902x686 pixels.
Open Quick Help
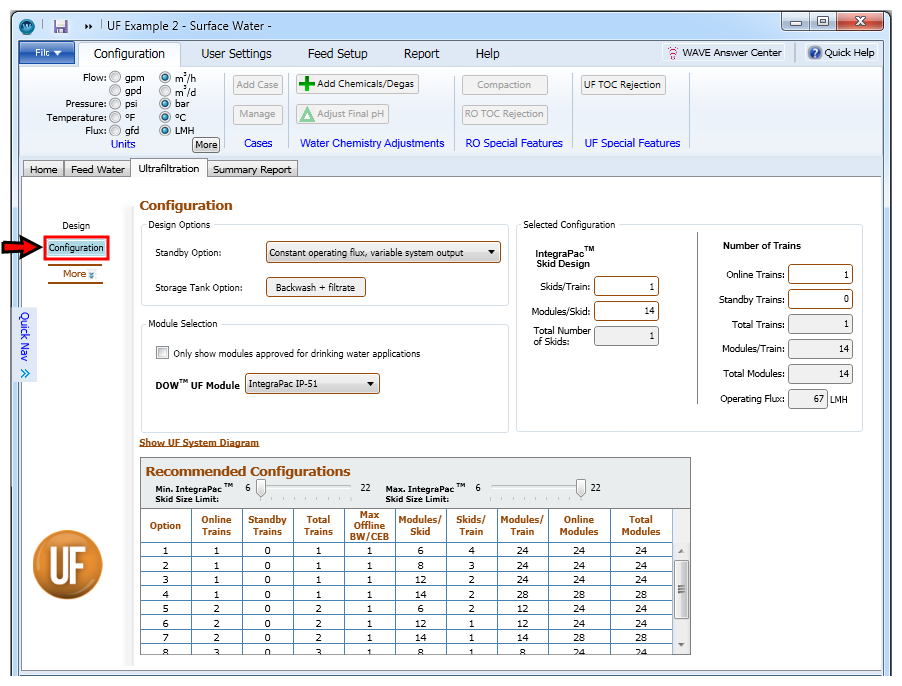(x=842, y=53)
